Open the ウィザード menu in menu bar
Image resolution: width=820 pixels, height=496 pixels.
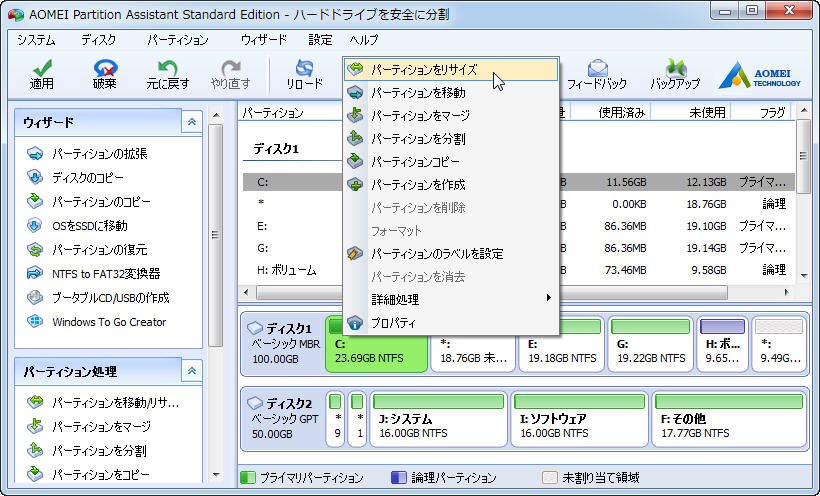pyautogui.click(x=264, y=40)
